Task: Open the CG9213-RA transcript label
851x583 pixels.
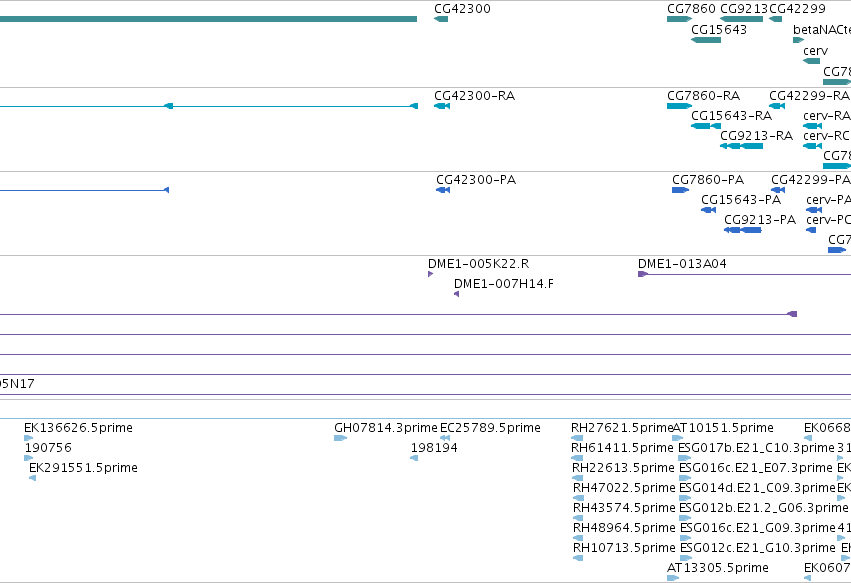Action: [756, 136]
